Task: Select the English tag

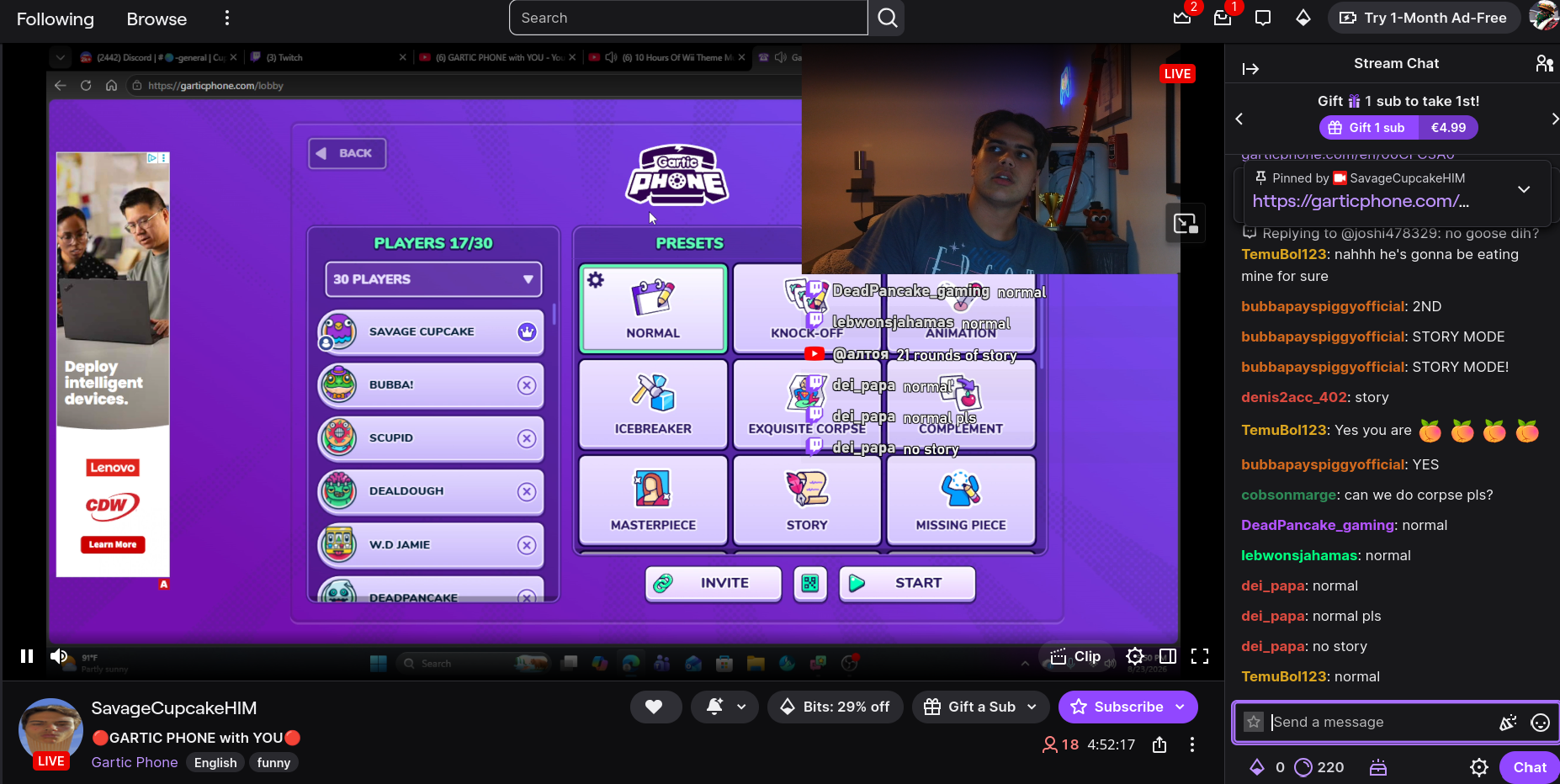Action: [215, 762]
